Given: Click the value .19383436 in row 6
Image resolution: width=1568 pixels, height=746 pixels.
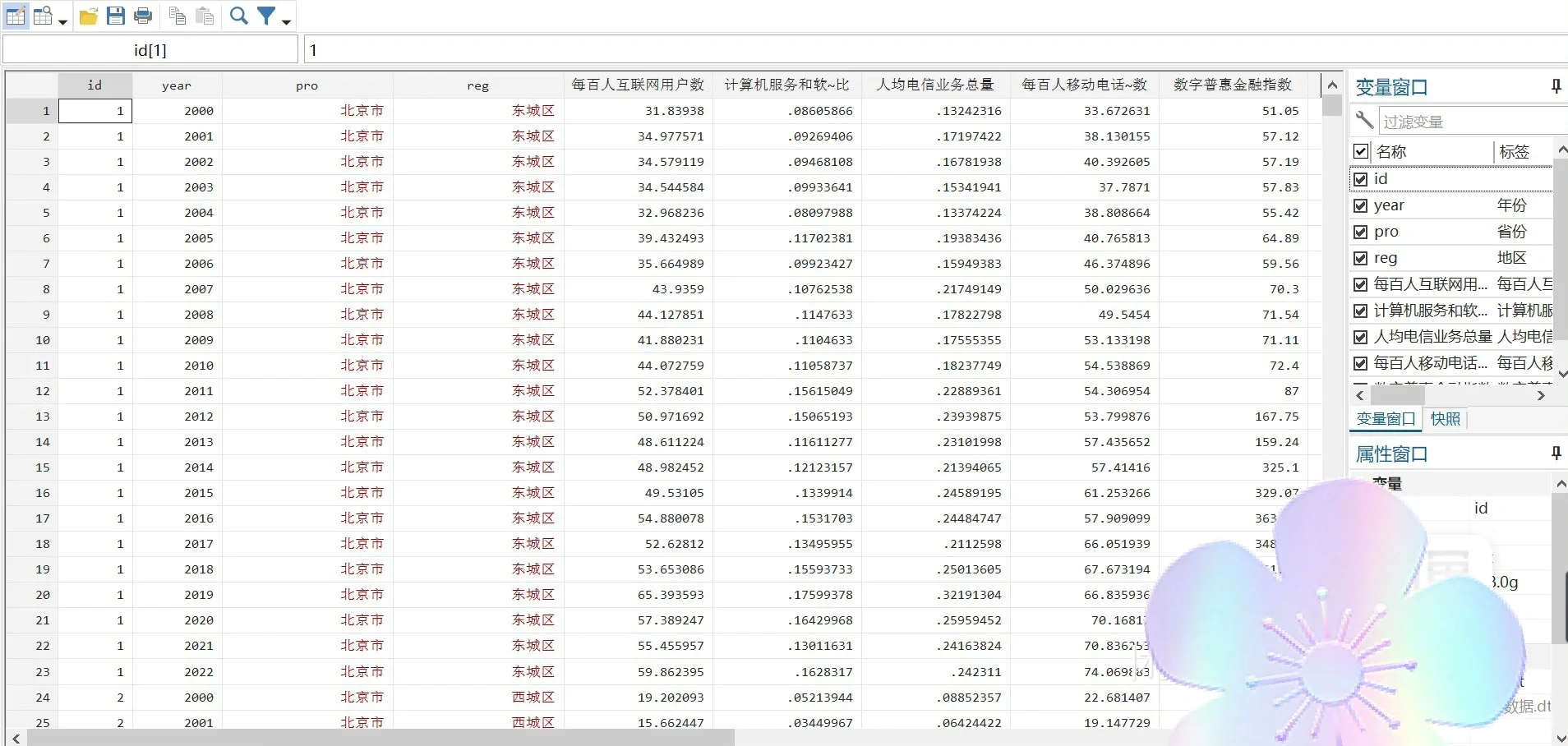Looking at the screenshot, I should pyautogui.click(x=935, y=238).
